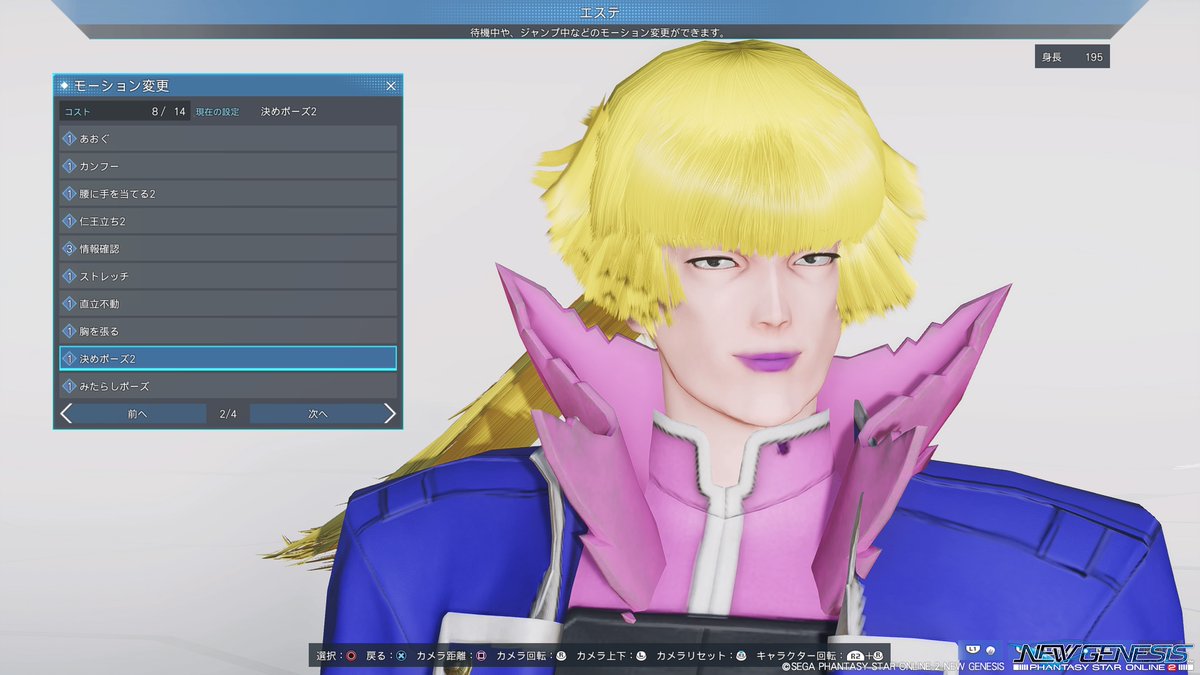Click the 2/4 page indicator
Viewport: 1200px width, 675px height.
tap(228, 414)
